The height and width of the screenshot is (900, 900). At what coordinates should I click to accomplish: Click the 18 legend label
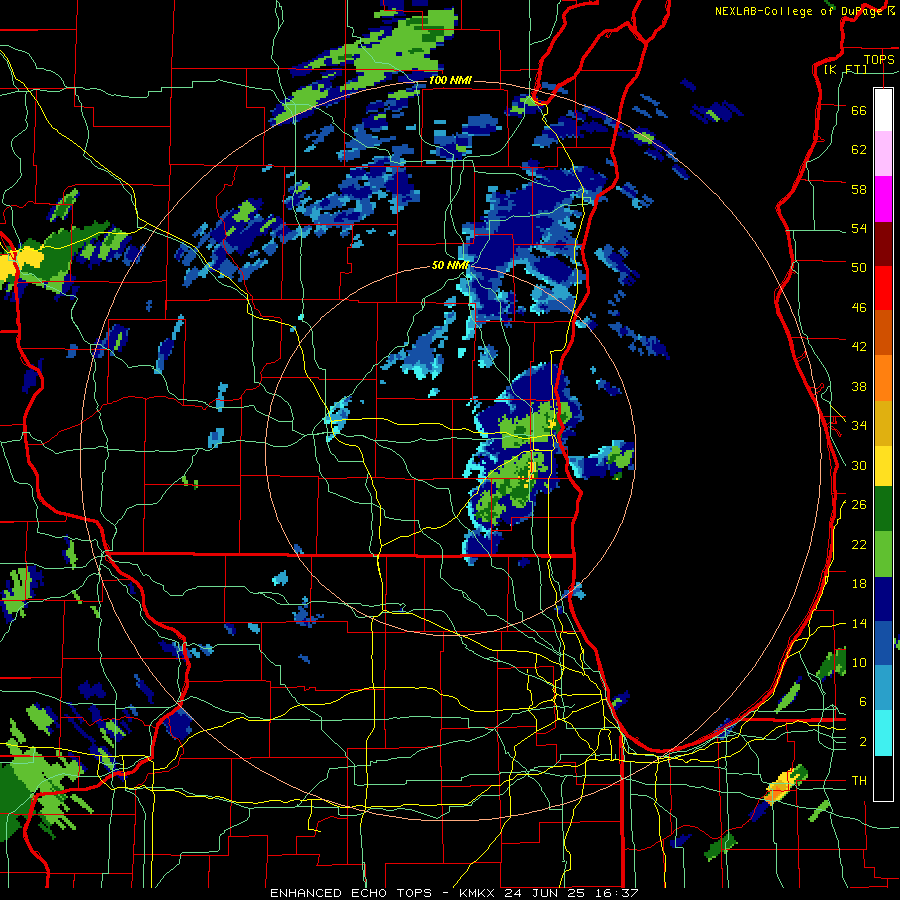coord(859,584)
